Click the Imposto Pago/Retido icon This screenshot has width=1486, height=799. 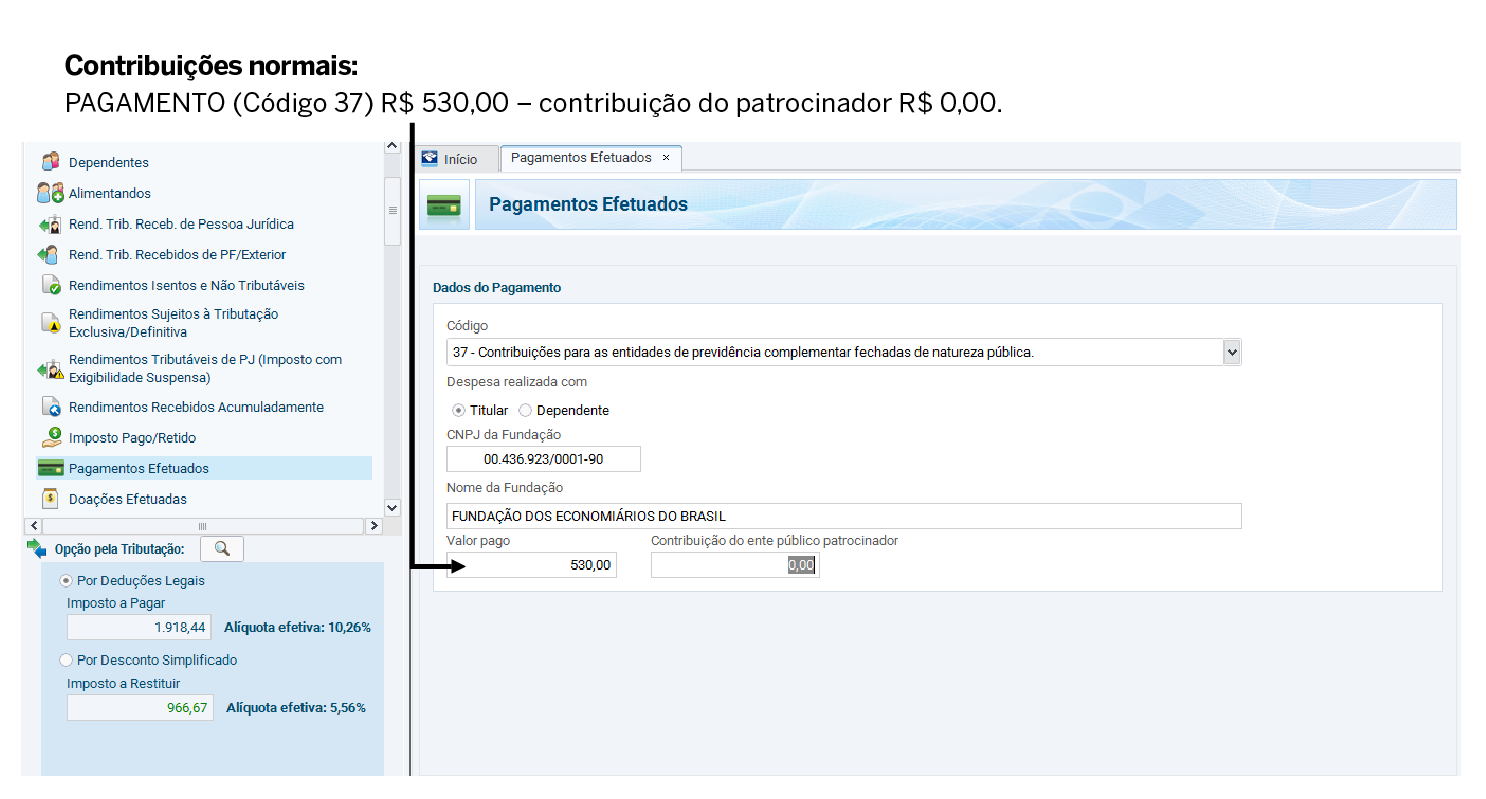click(x=51, y=437)
